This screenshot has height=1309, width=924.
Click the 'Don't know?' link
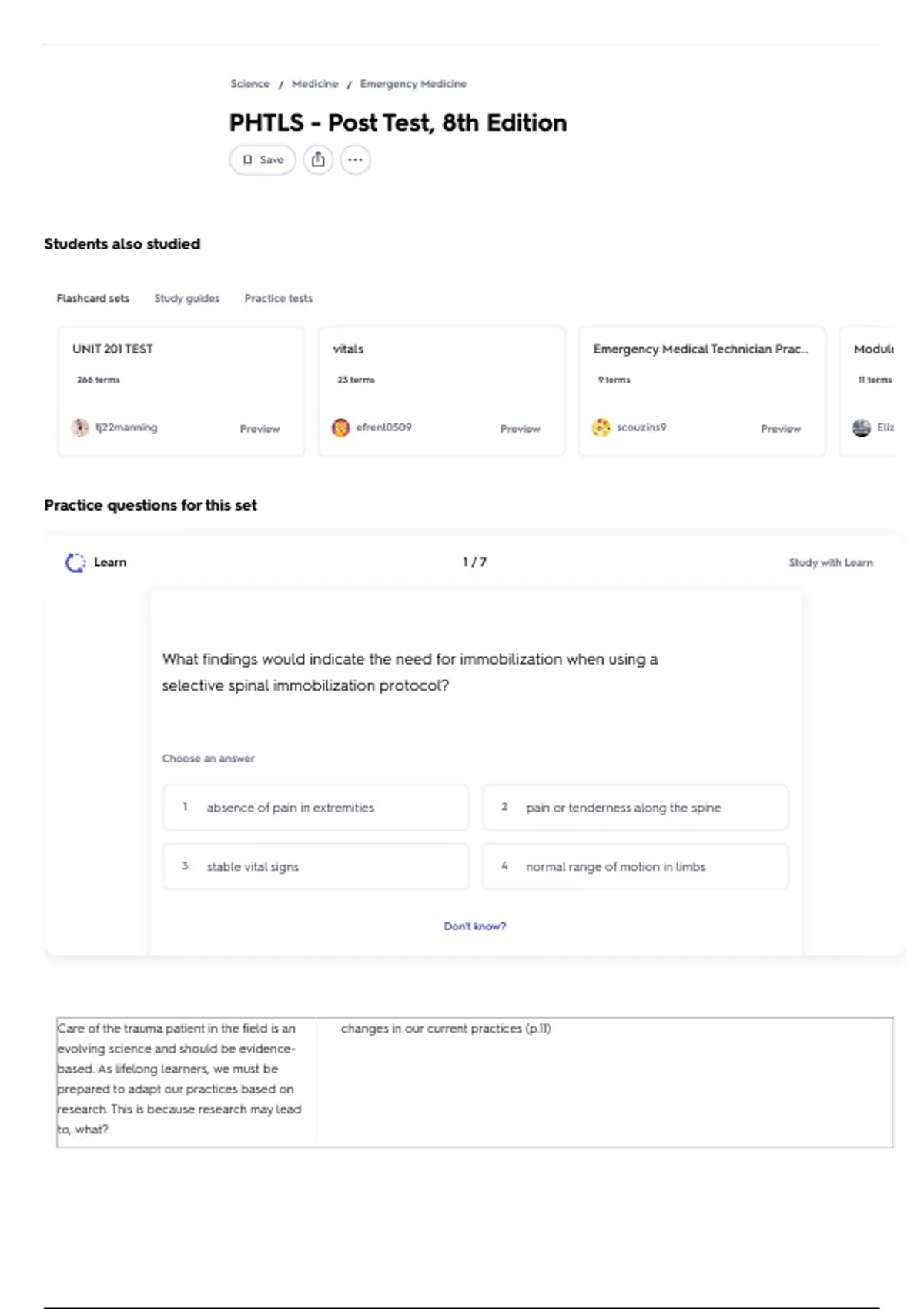[474, 926]
